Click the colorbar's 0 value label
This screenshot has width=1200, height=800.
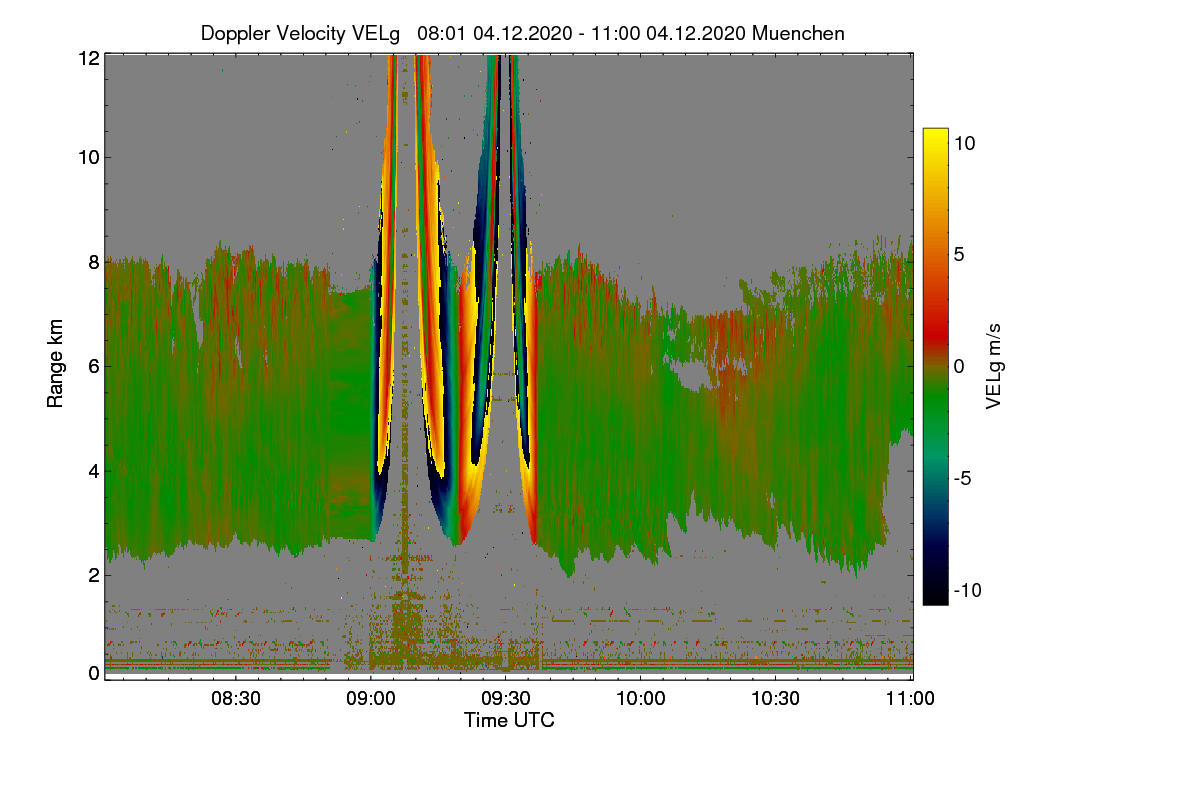pyautogui.click(x=958, y=366)
